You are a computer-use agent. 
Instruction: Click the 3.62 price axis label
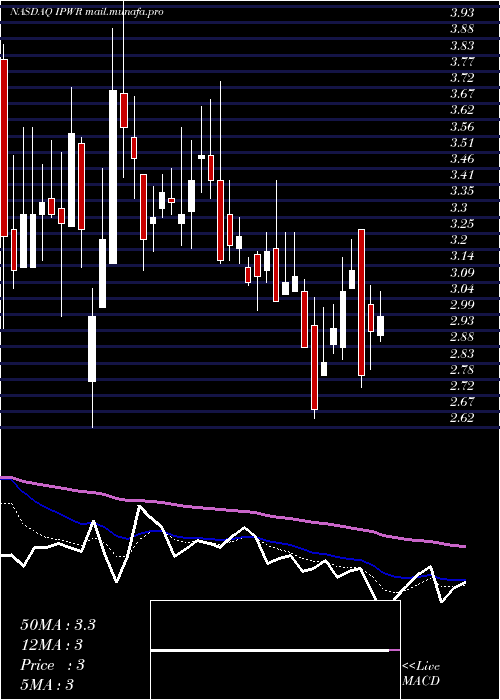tap(462, 110)
